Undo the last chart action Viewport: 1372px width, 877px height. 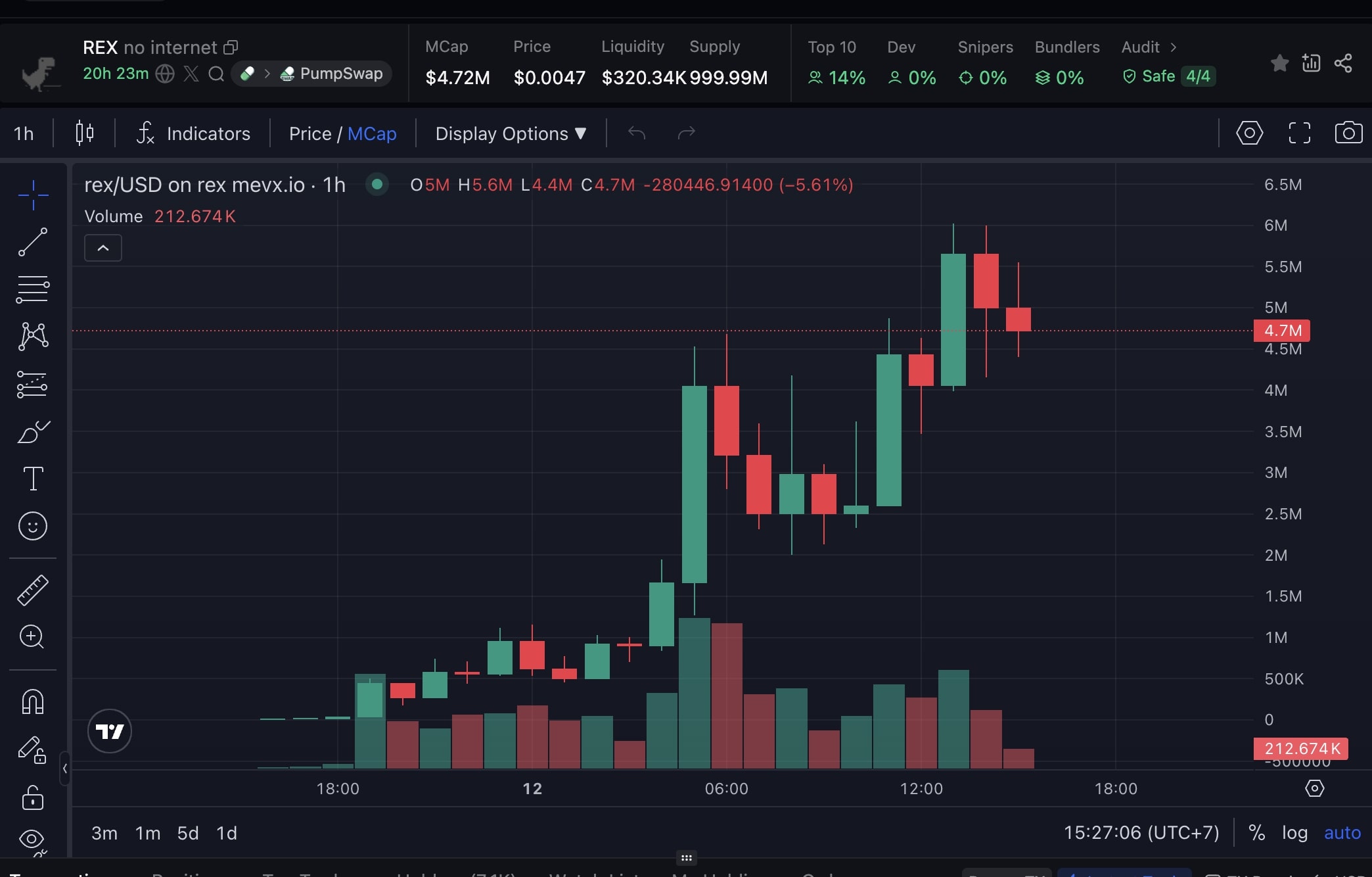pyautogui.click(x=637, y=133)
